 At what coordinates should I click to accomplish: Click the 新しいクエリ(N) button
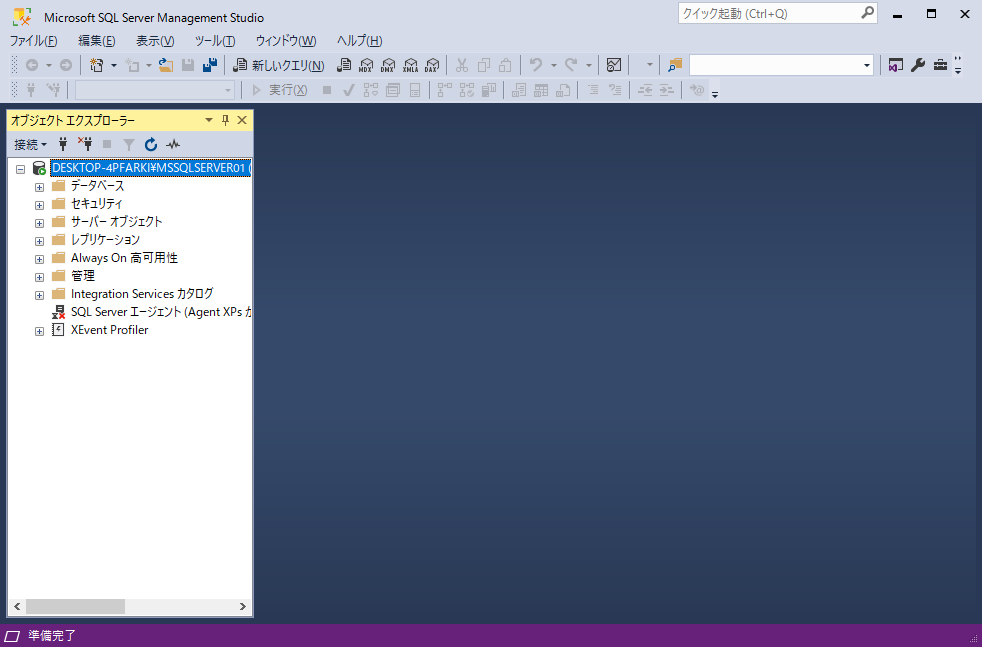coord(279,65)
